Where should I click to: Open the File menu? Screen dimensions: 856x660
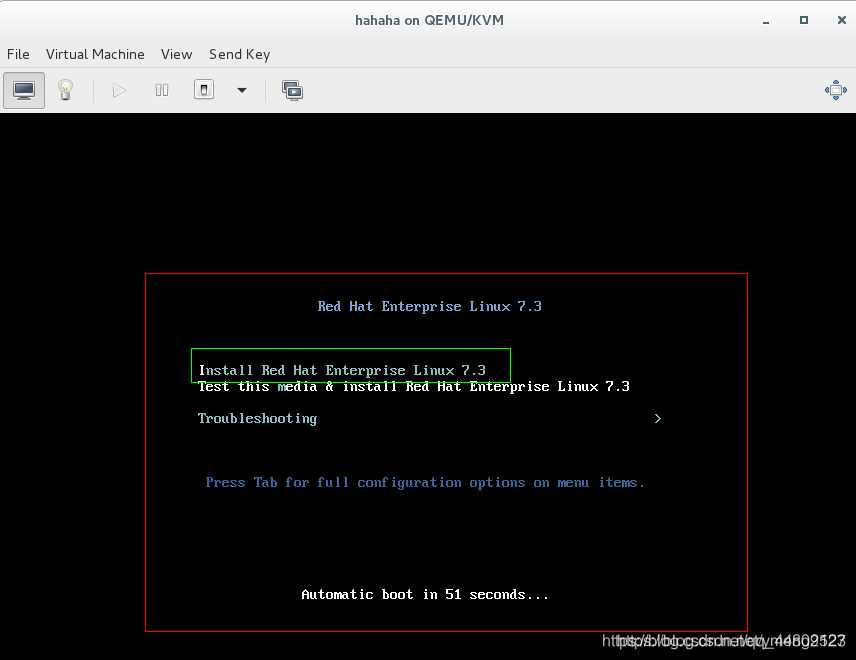18,55
